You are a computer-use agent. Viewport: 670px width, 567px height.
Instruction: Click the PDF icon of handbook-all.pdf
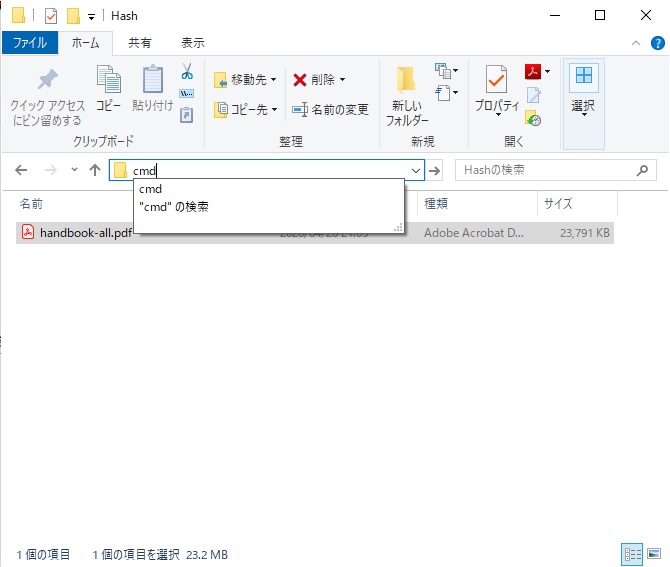(x=28, y=232)
